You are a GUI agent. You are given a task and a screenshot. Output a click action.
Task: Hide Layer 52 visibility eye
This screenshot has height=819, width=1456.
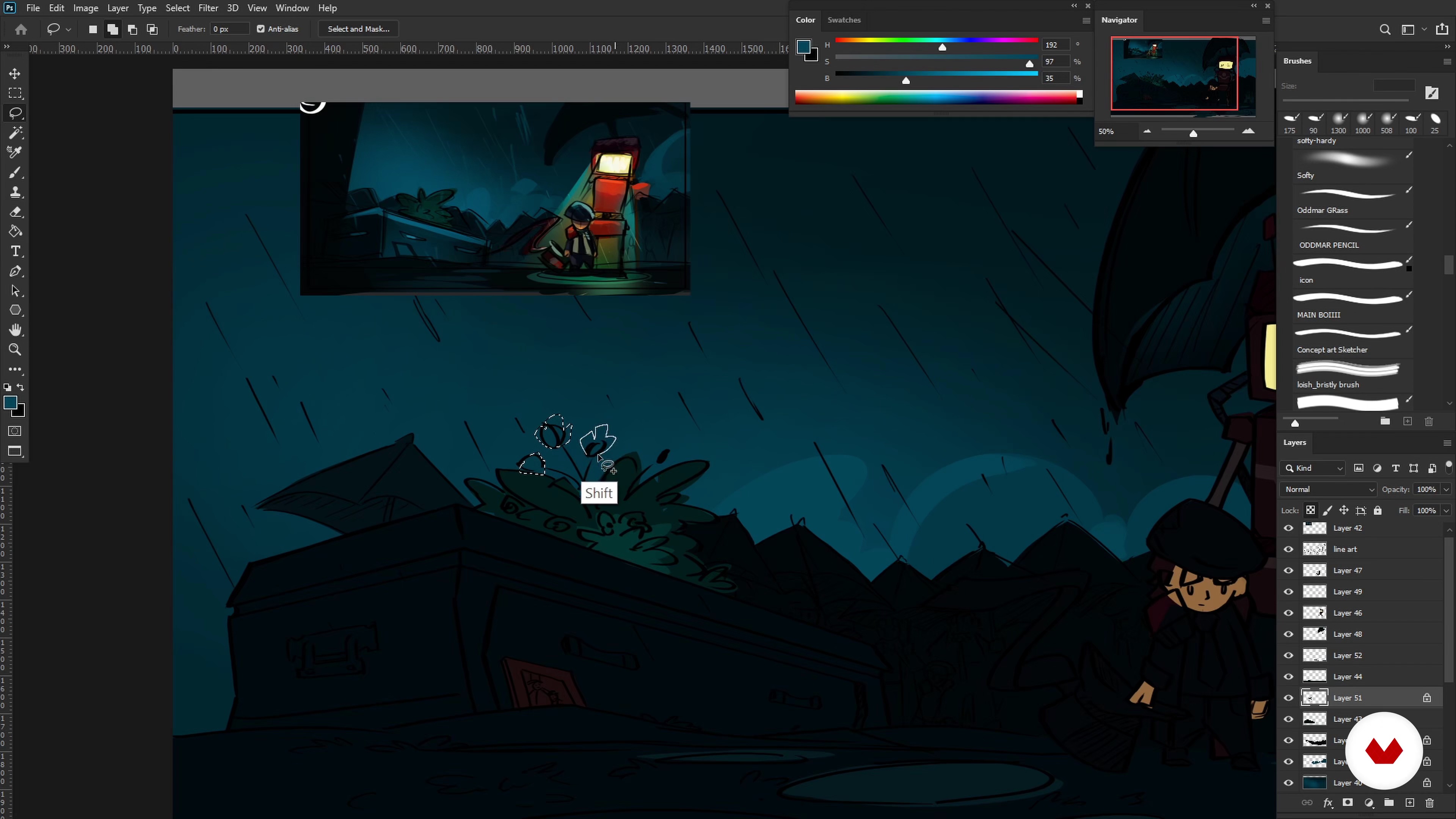1289,656
